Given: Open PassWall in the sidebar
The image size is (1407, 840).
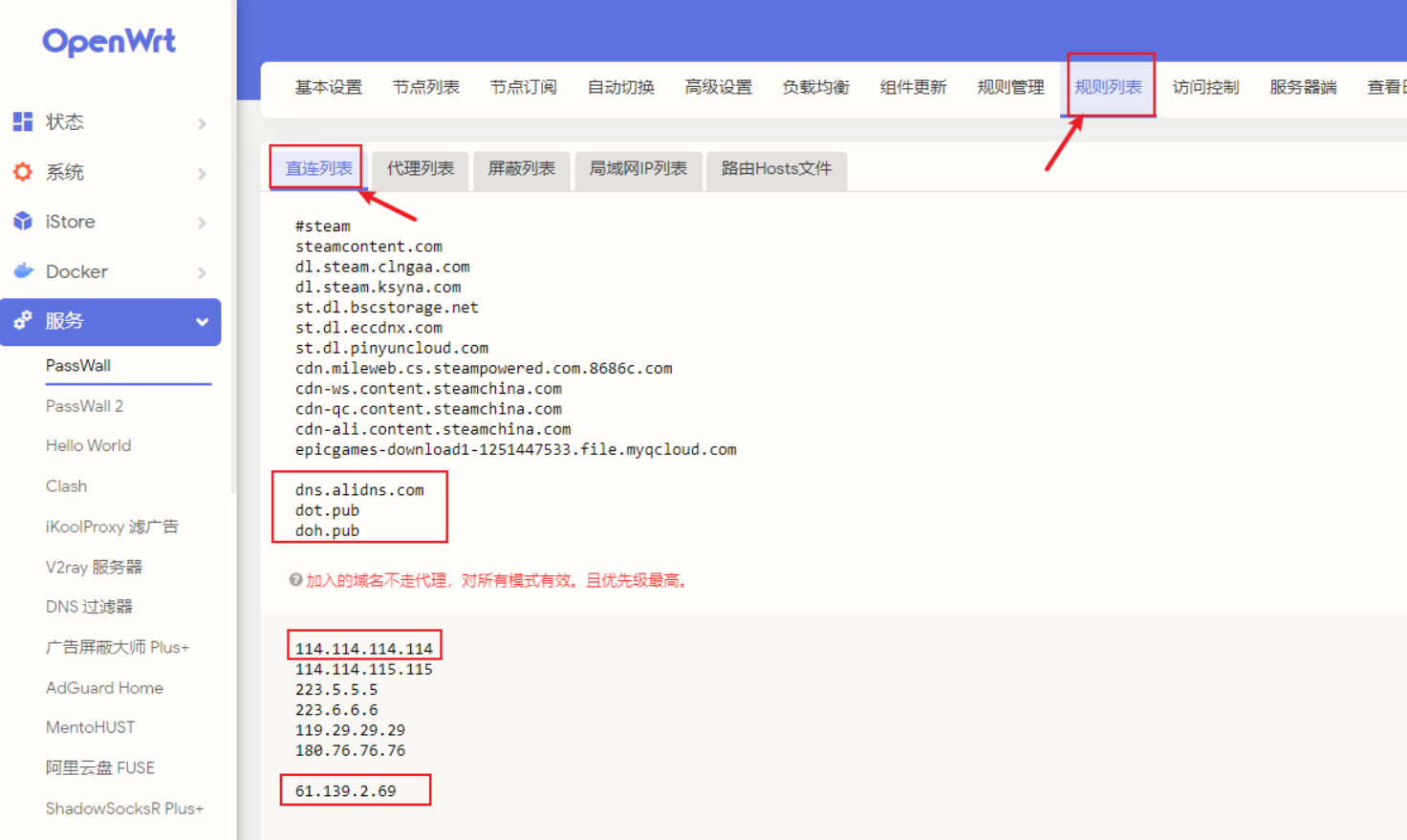Looking at the screenshot, I should point(78,365).
